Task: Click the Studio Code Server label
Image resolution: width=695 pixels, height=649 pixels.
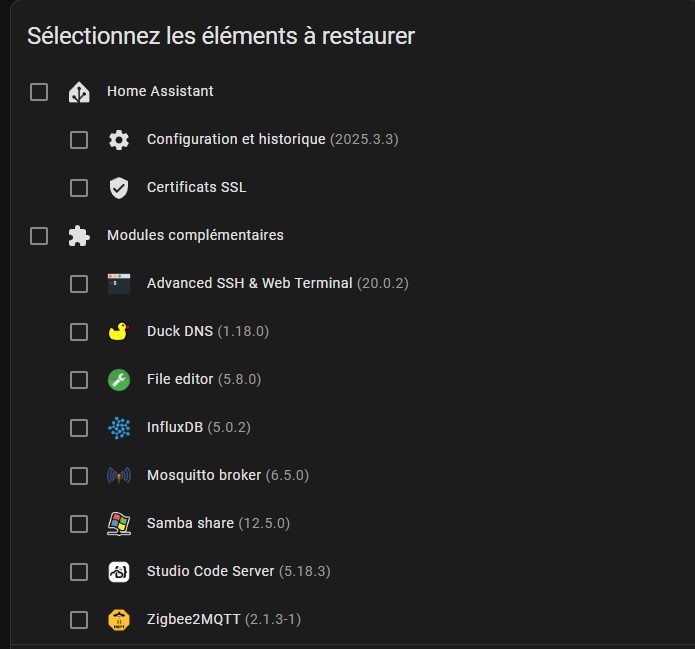Action: 210,572
